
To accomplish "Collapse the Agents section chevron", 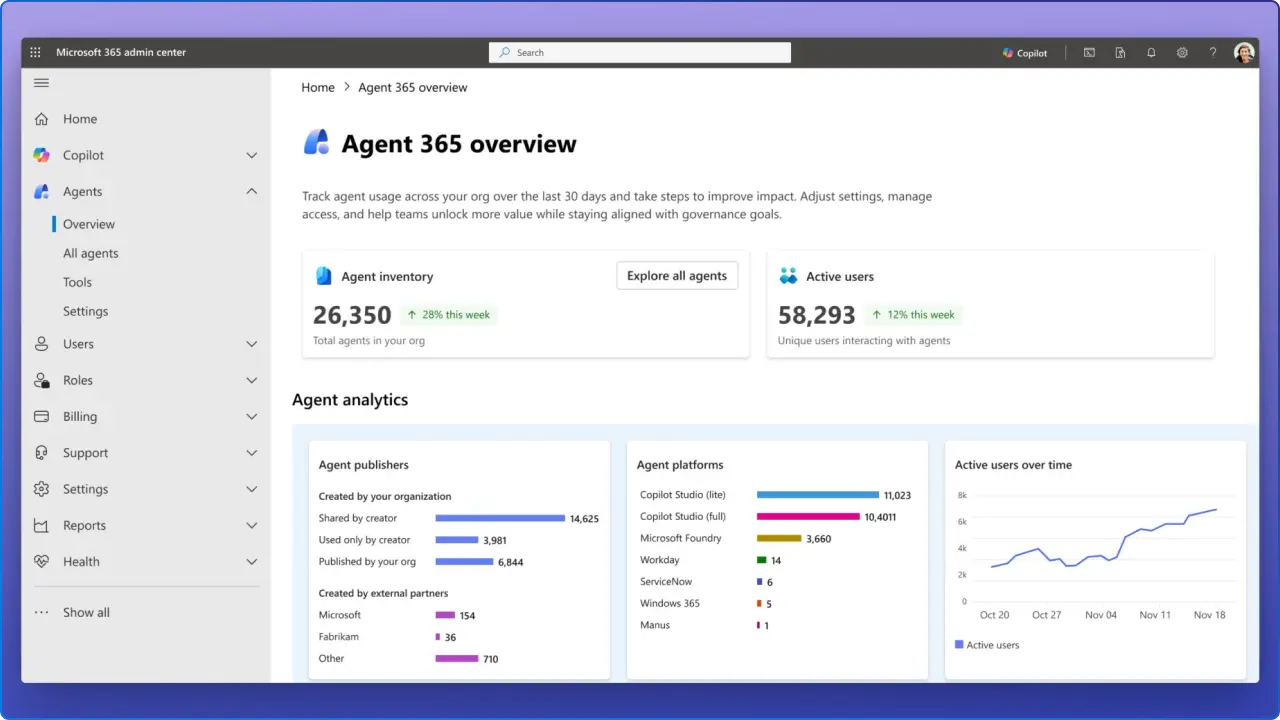I will [x=251, y=190].
